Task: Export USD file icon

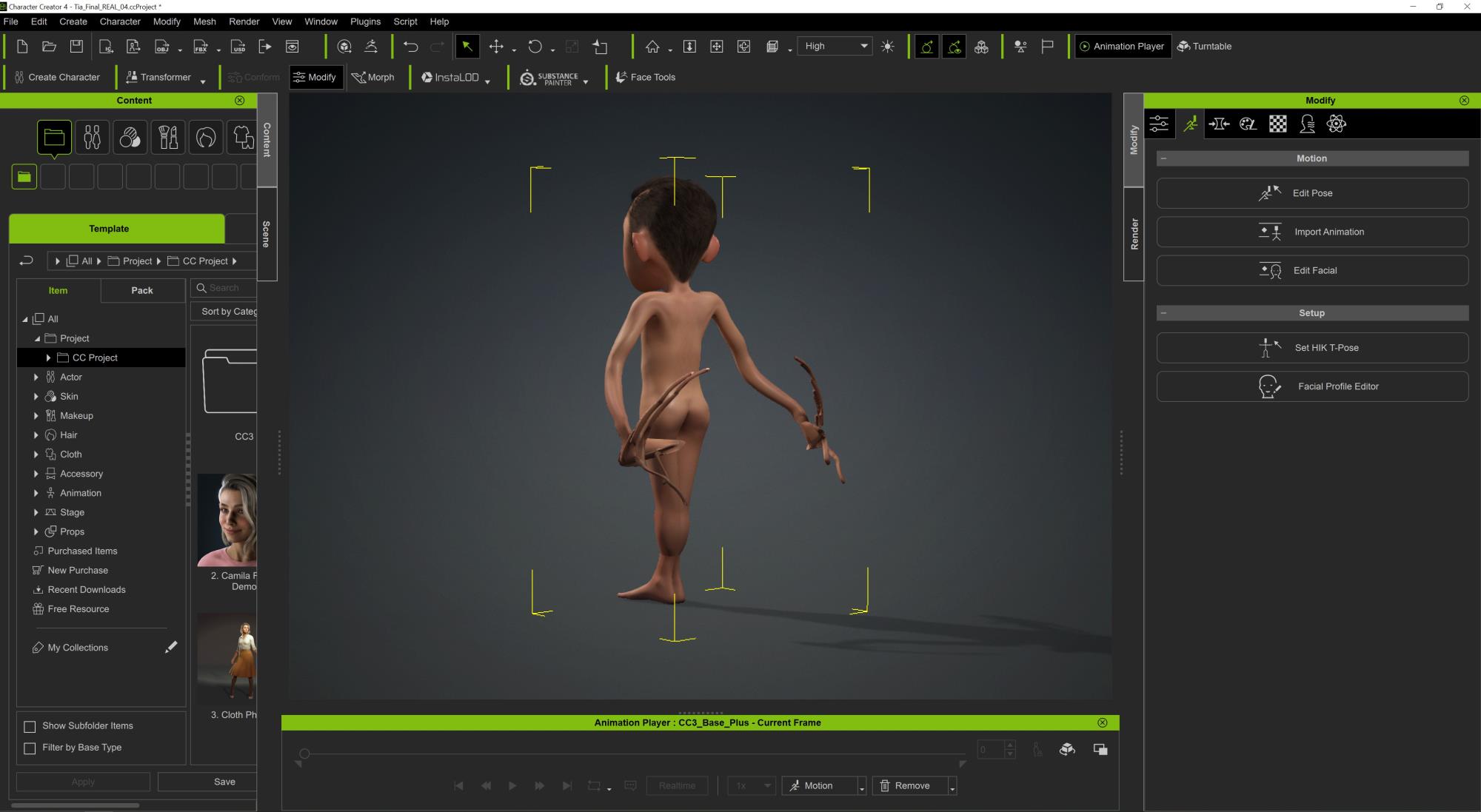Action: [238, 47]
